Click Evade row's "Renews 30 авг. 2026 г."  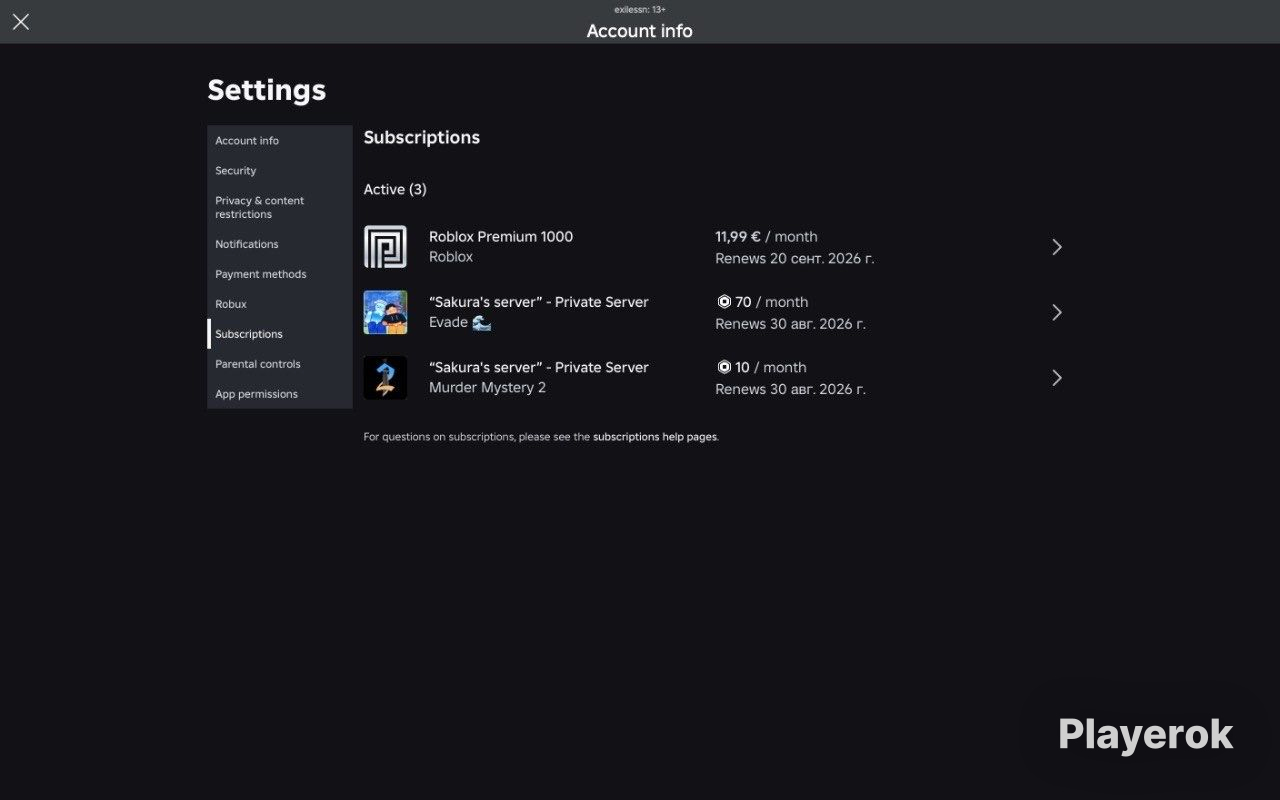(x=790, y=324)
